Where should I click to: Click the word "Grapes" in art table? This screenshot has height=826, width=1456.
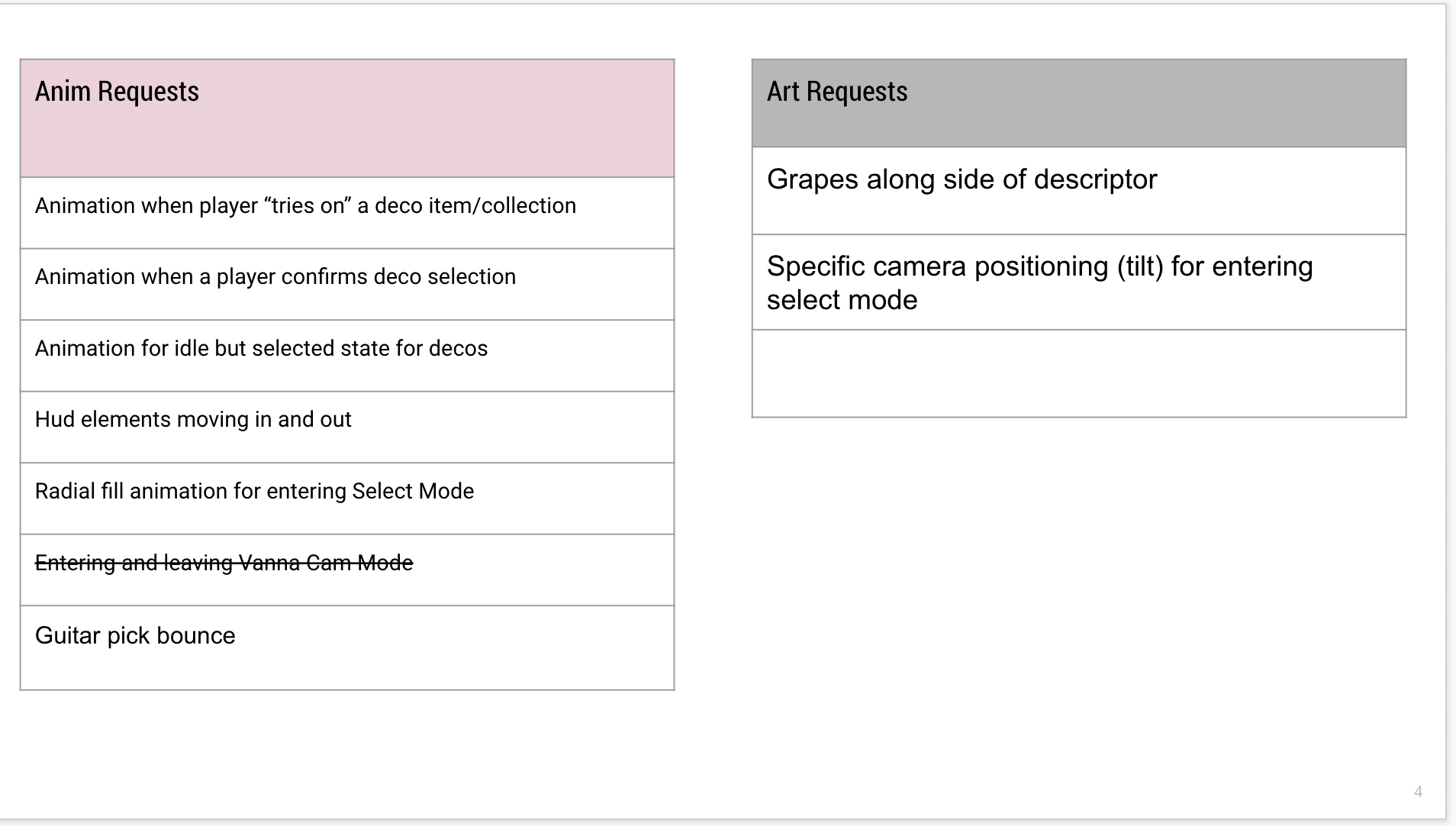coord(812,180)
